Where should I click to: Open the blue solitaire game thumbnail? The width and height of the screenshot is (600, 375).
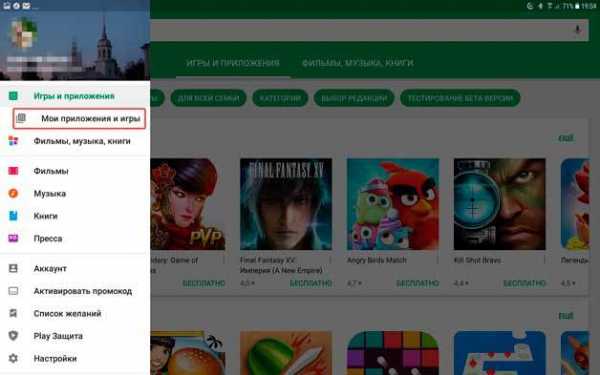(500, 353)
